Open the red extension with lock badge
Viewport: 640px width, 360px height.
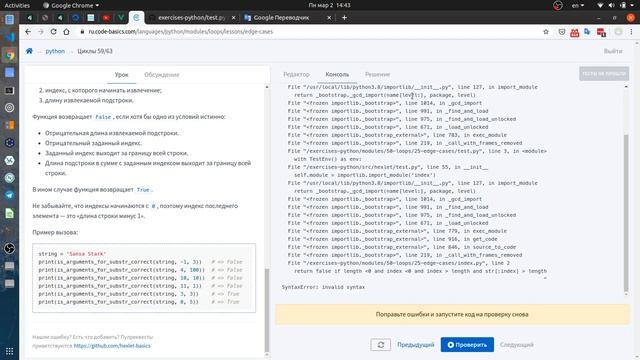point(601,32)
